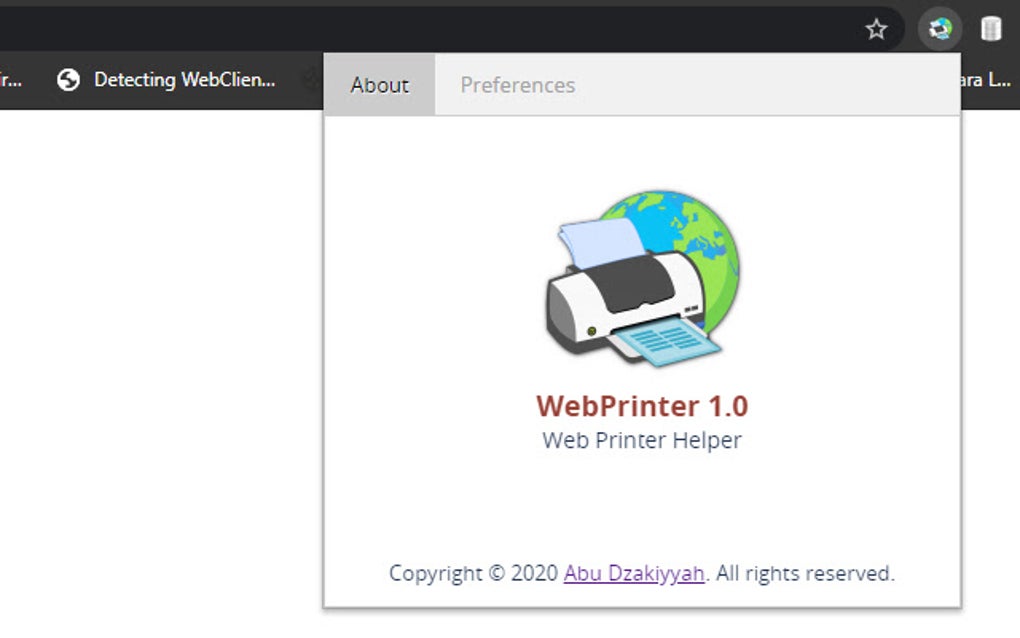Viewport: 1020px width, 638px height.
Task: Open the Detecting WebClien bookmark
Action: point(185,80)
